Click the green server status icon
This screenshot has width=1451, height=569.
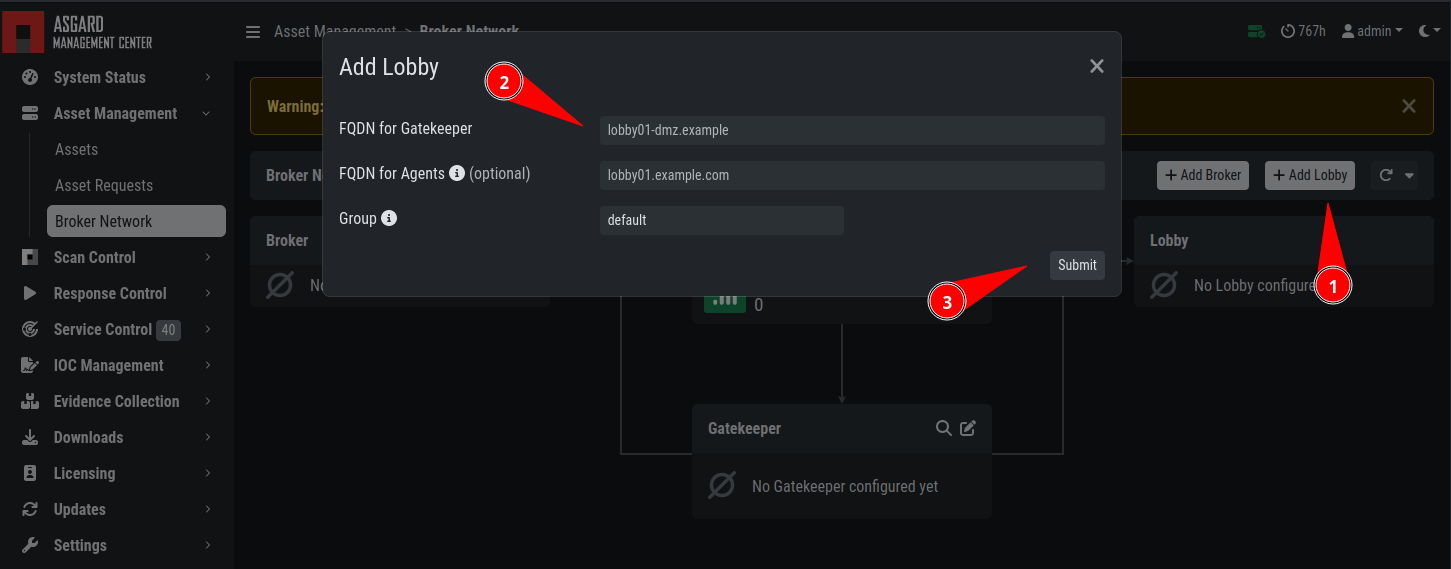(x=1256, y=32)
